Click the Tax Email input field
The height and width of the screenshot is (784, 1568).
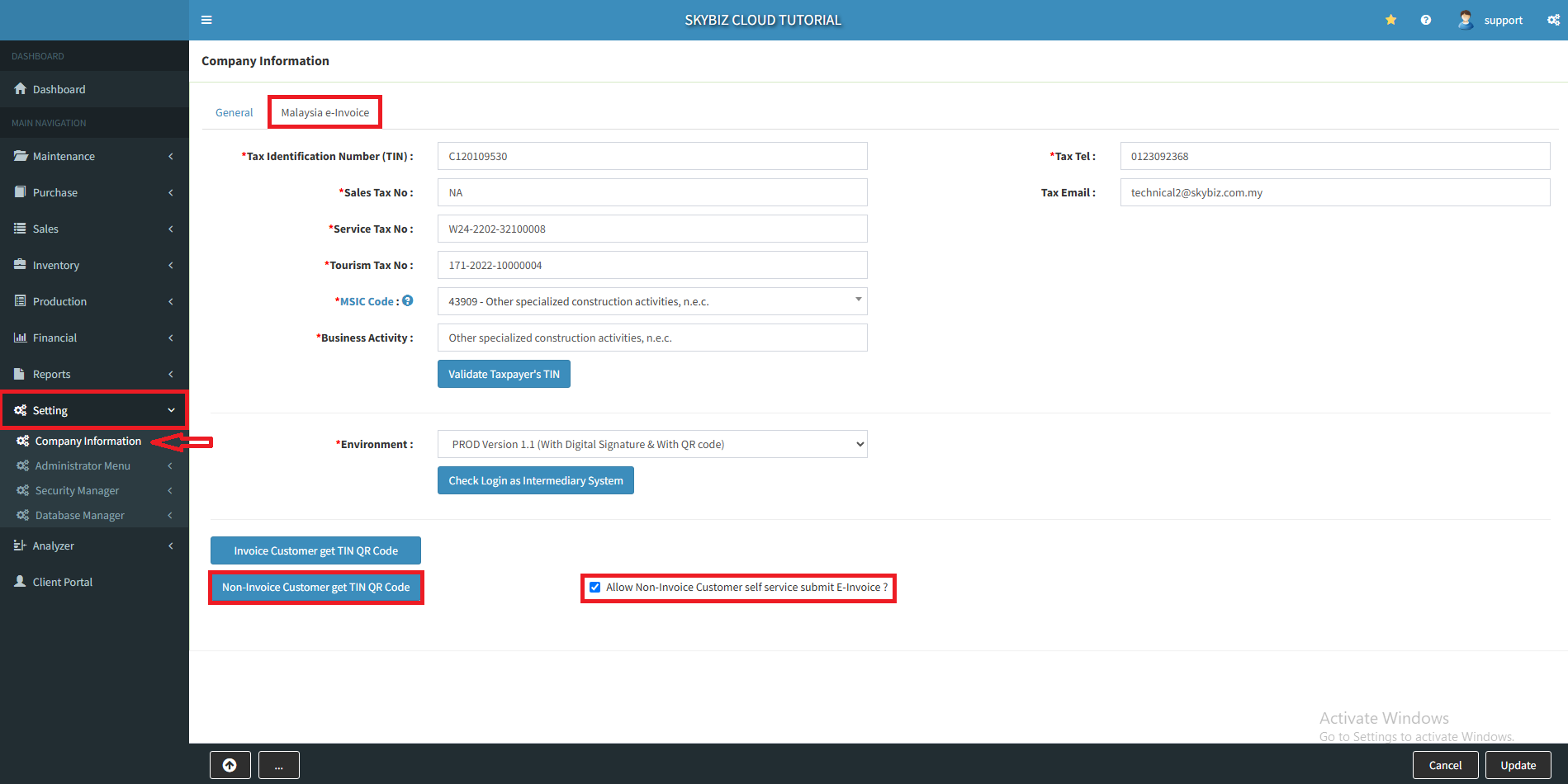1334,192
